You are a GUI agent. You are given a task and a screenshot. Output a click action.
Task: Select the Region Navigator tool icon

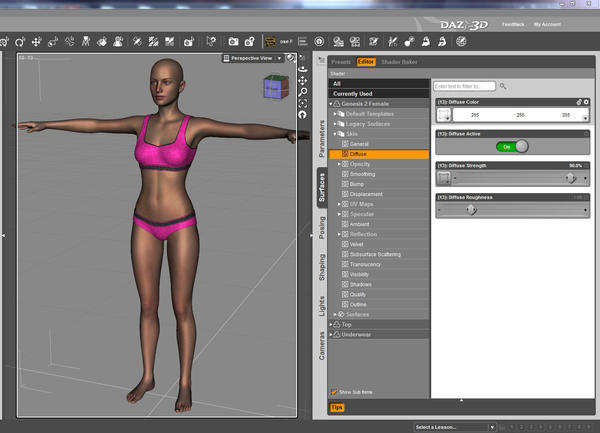pos(118,41)
